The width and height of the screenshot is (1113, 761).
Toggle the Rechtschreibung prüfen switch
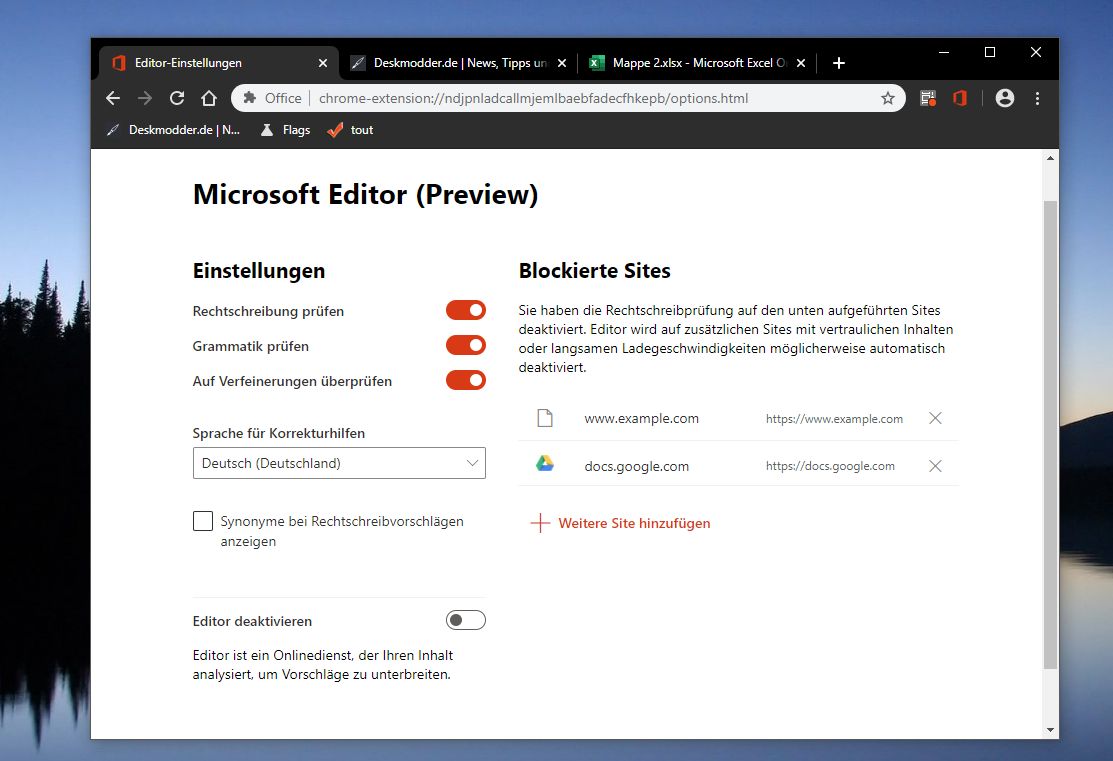(466, 310)
